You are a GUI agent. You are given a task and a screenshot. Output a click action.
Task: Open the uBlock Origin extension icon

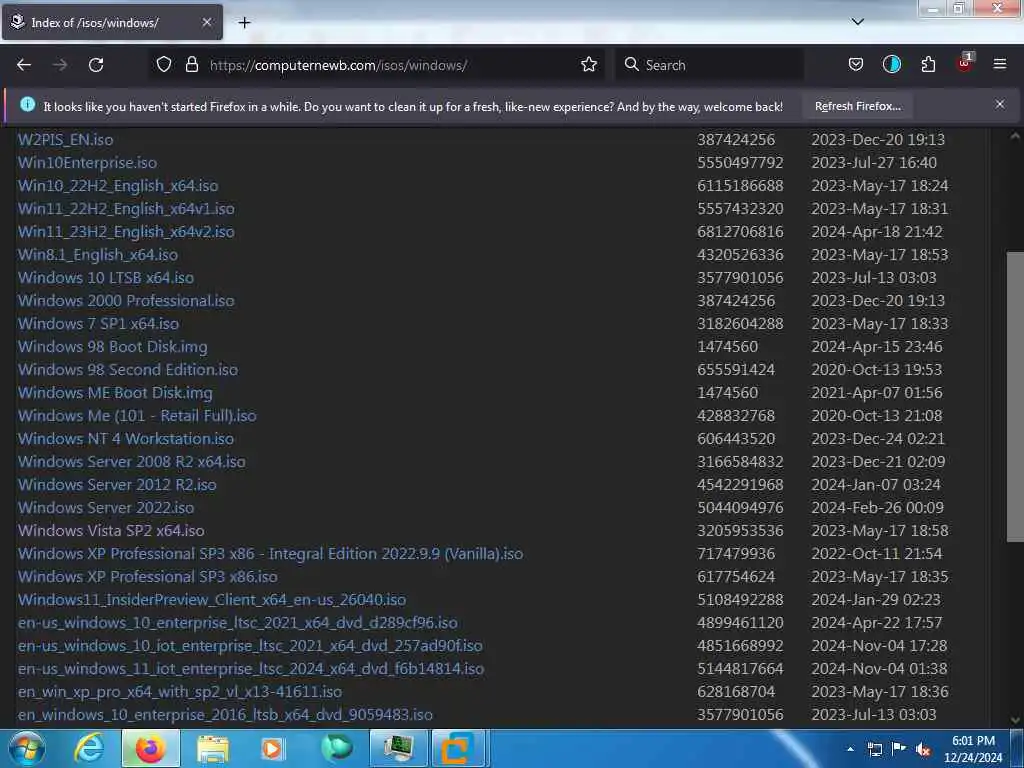coord(964,63)
